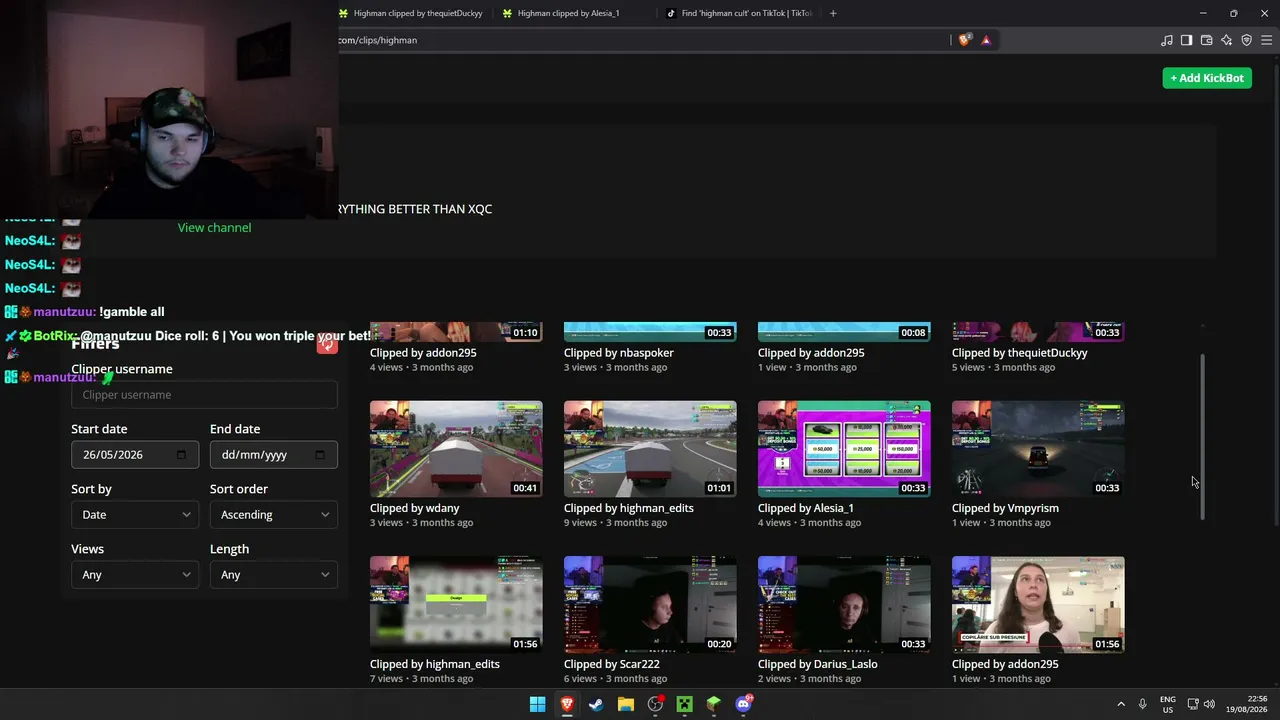Click the microphone tray icon
The image size is (1280, 720).
[x=1142, y=704]
